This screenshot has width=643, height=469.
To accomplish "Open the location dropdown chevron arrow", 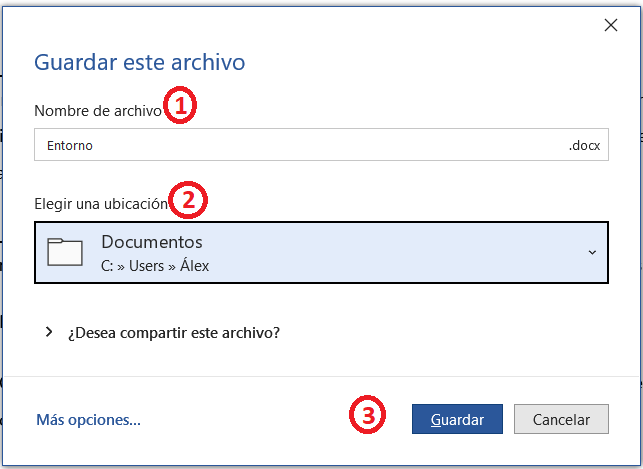I will point(592,253).
